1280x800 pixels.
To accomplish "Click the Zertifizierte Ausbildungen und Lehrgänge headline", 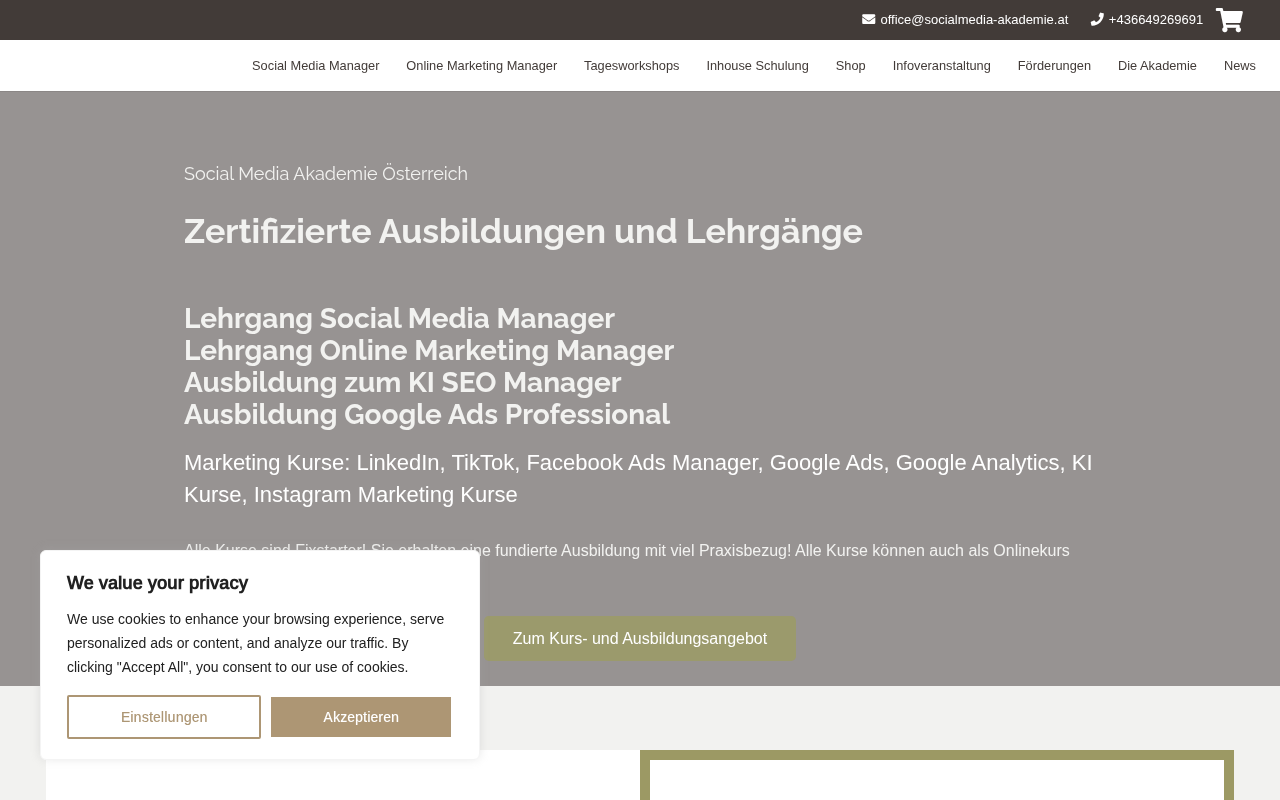I will click(x=523, y=231).
